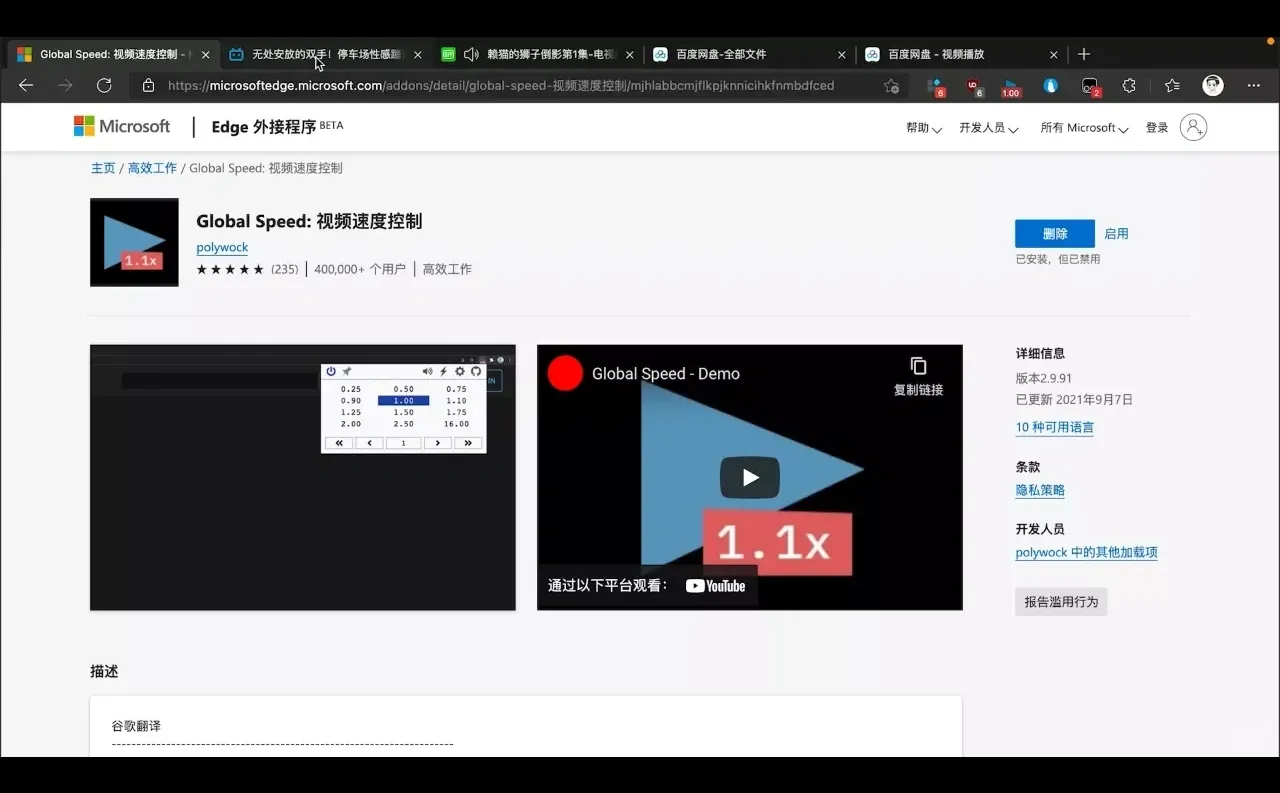Screen dimensions: 1280x793
Task: Click the 删除 button to remove the extension
Action: (x=1054, y=232)
